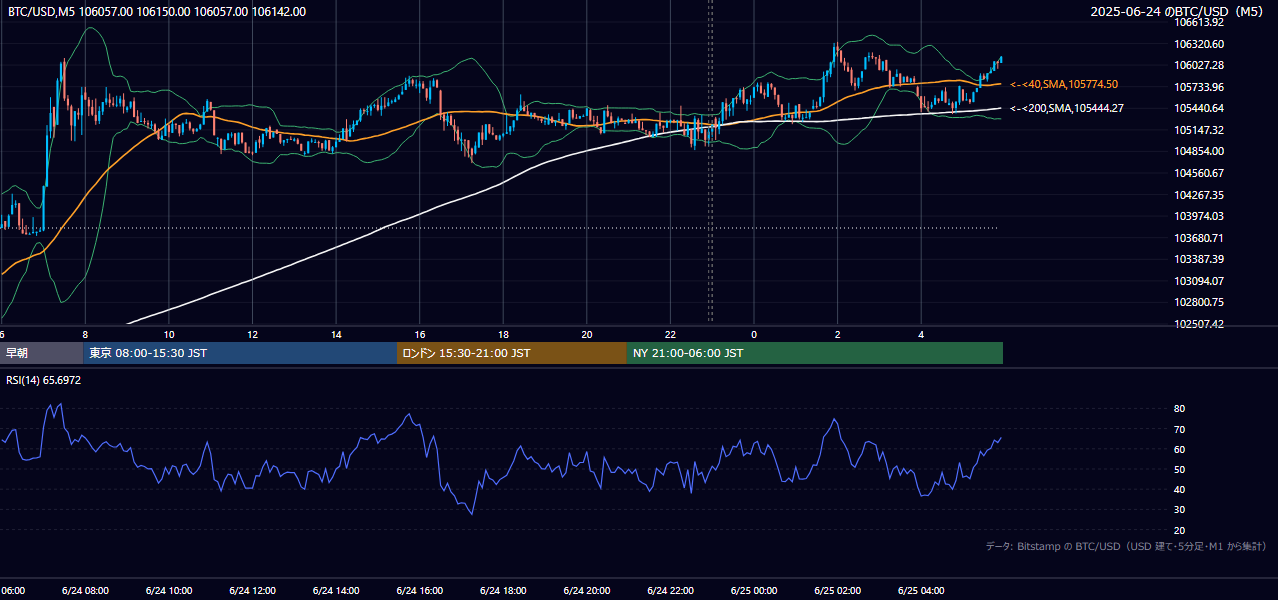Click the 6/25 04:00 date label
The height and width of the screenshot is (600, 1278).
point(921,590)
